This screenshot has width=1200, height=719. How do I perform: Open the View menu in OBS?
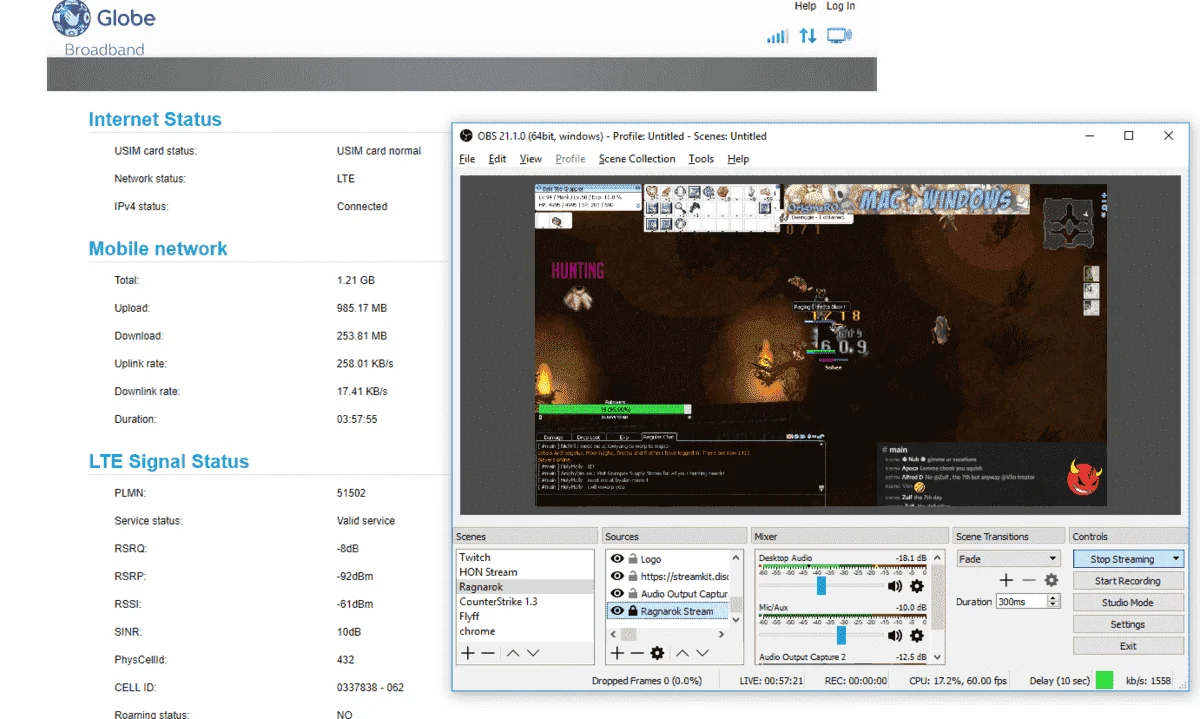pos(531,159)
